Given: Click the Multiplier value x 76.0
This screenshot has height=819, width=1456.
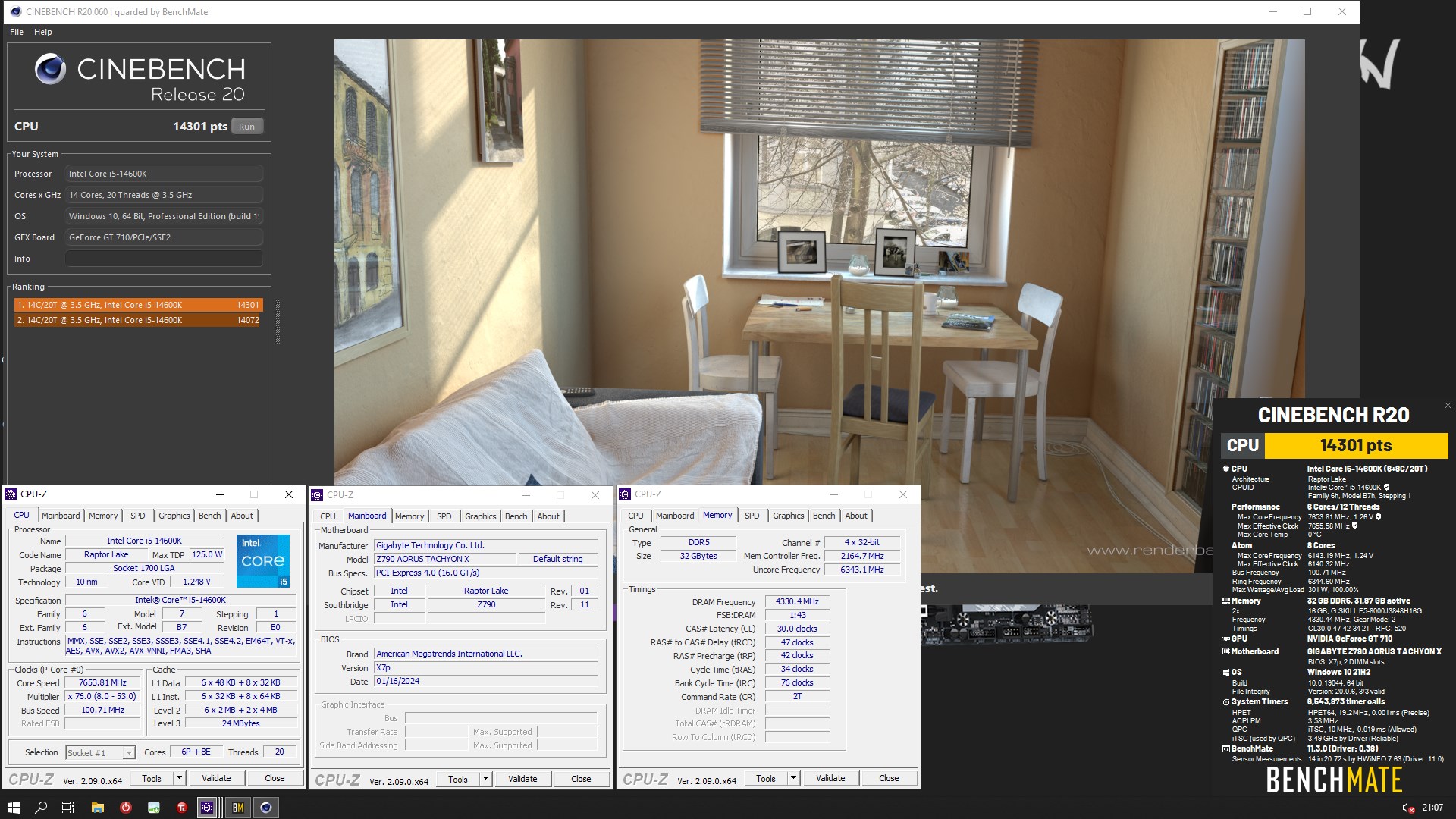Looking at the screenshot, I should pyautogui.click(x=103, y=696).
